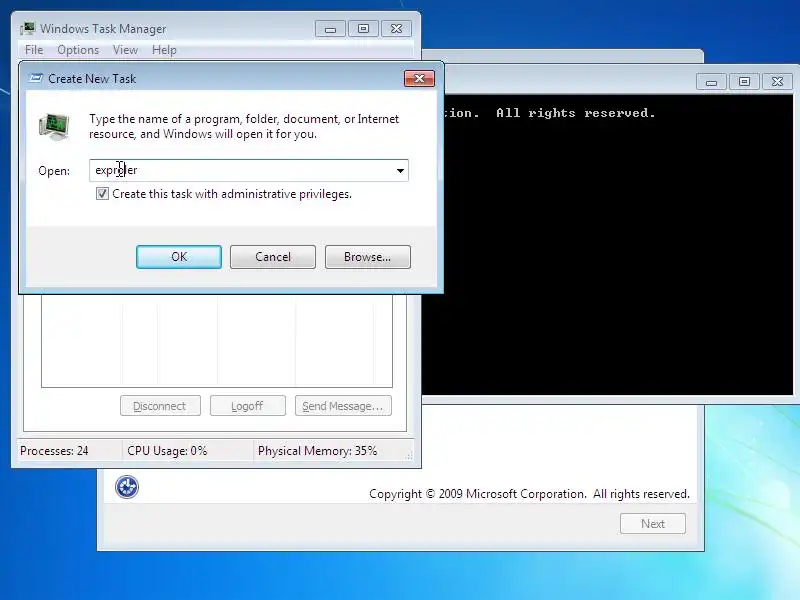Click the Task Manager resize grip
The height and width of the screenshot is (600, 800).
[x=409, y=456]
